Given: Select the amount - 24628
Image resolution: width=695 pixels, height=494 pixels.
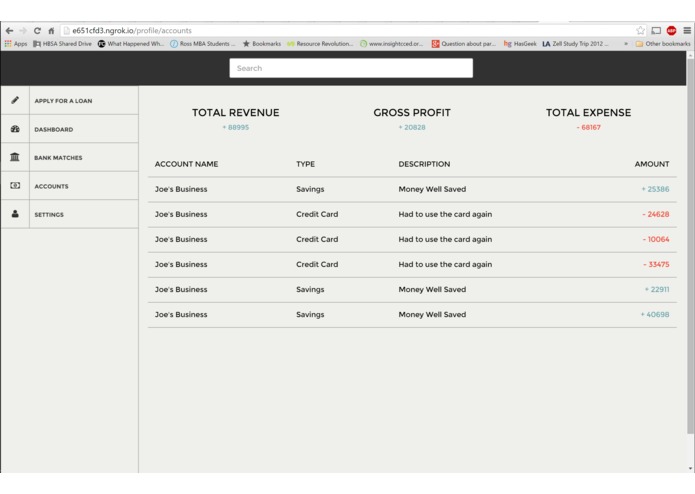Looking at the screenshot, I should pos(656,214).
